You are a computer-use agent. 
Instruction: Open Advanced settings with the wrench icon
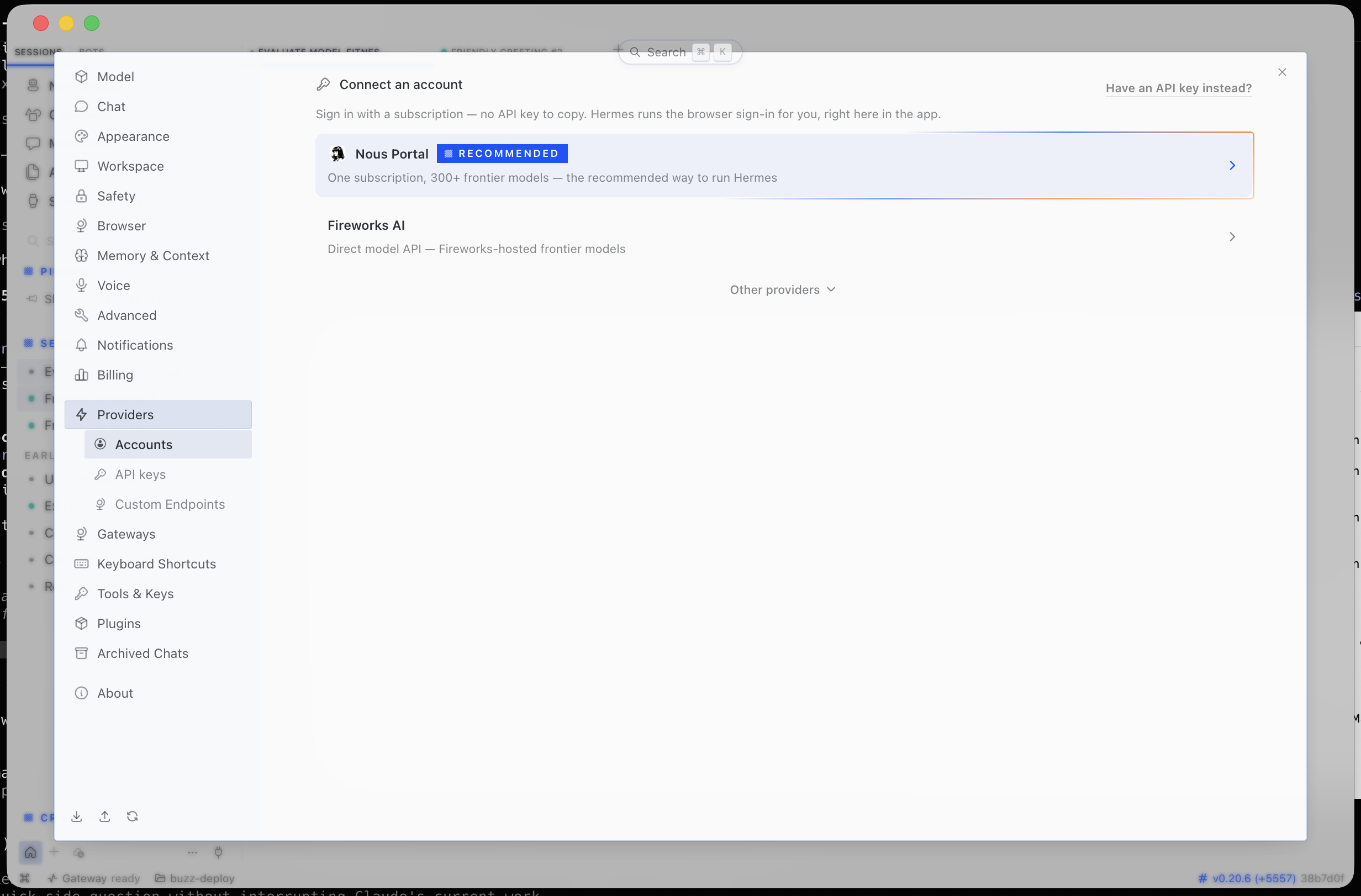tap(158, 315)
